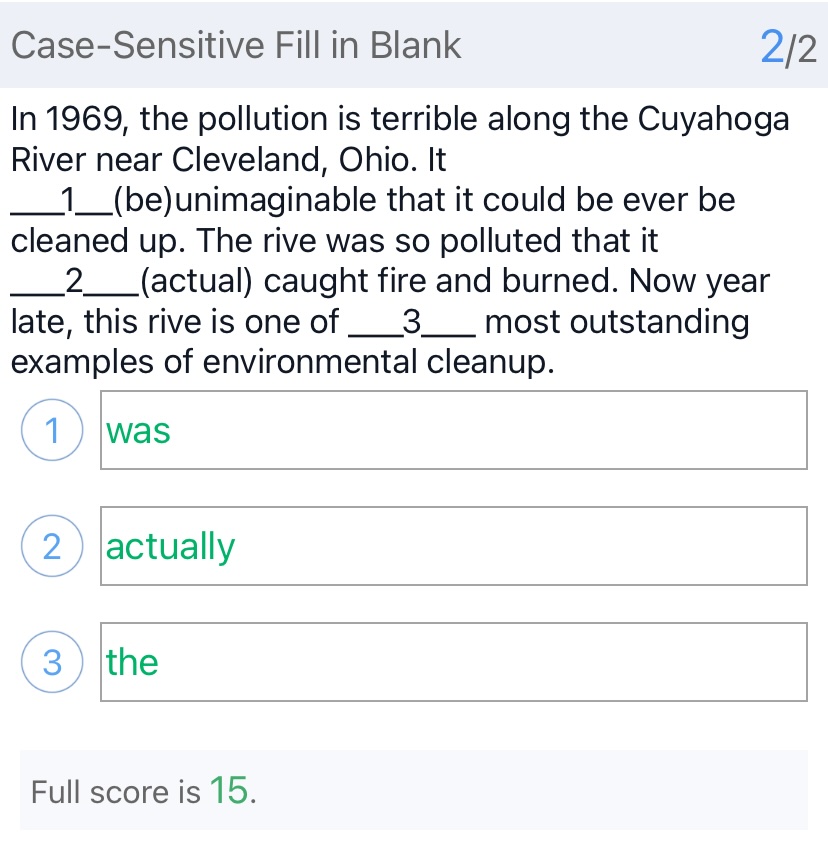Click the circled number 3 icon
Screen dimensions: 828x841
tap(49, 662)
